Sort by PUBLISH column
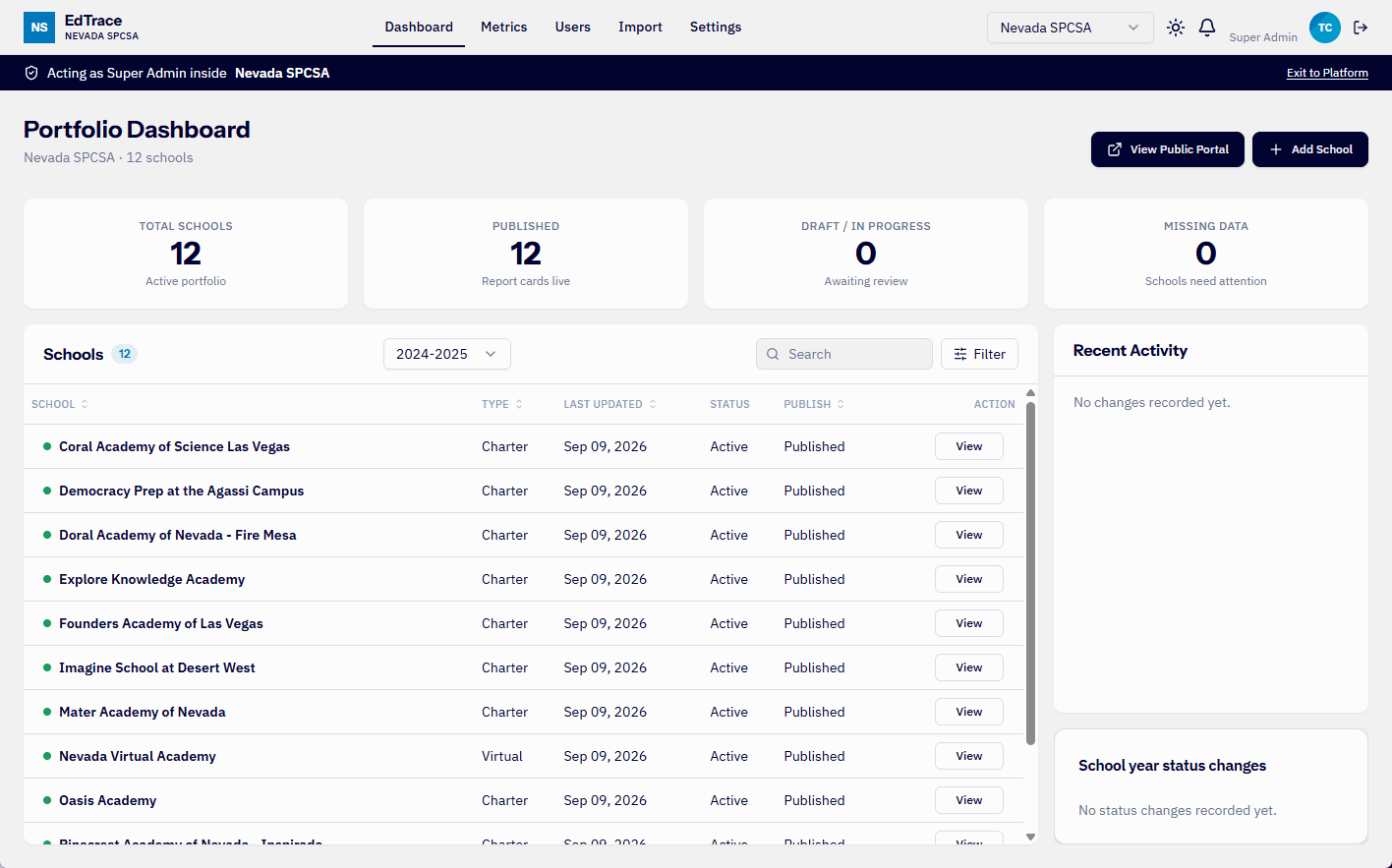1392x868 pixels. [814, 404]
